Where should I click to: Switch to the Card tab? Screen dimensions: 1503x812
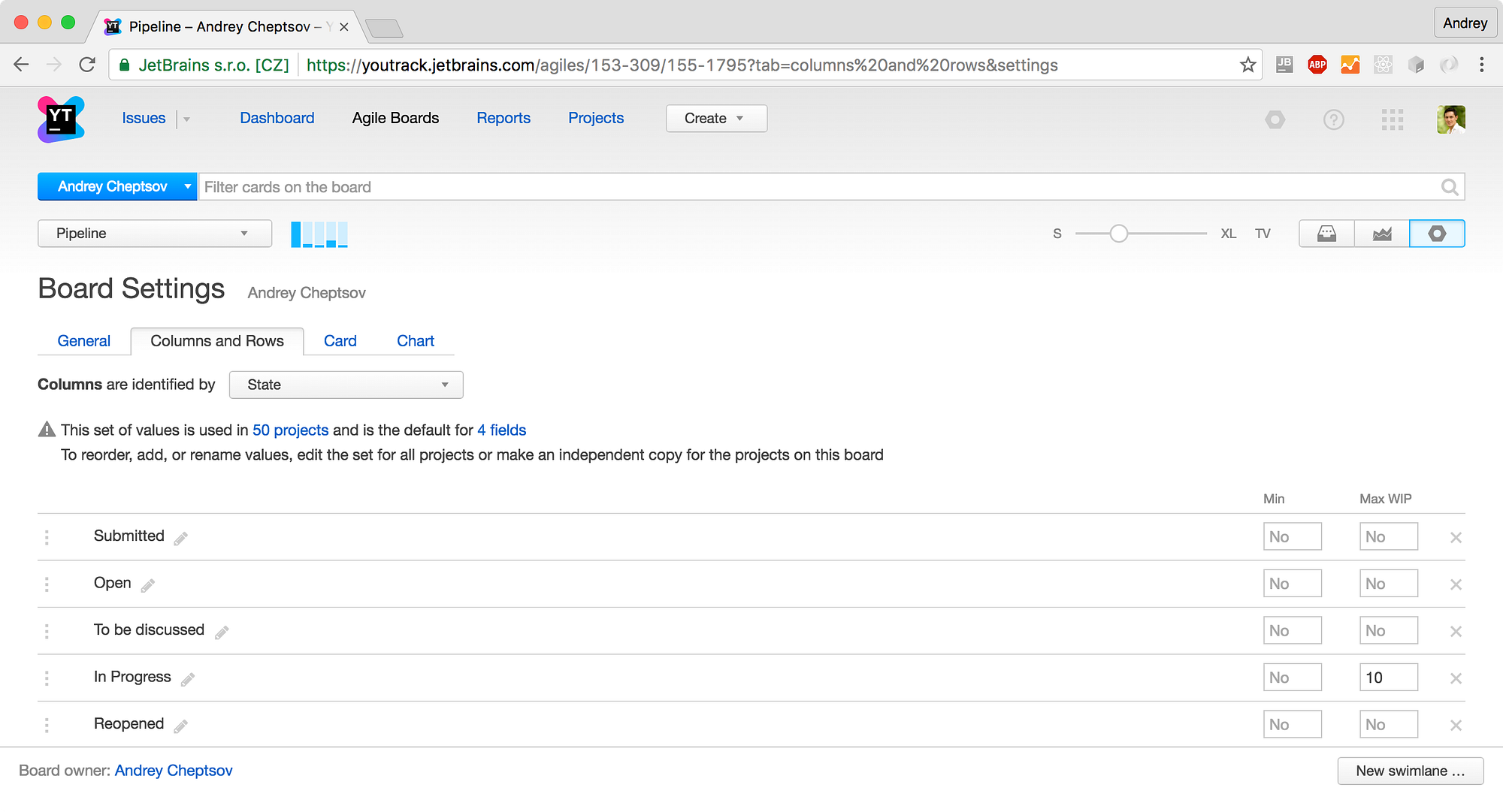(x=340, y=341)
